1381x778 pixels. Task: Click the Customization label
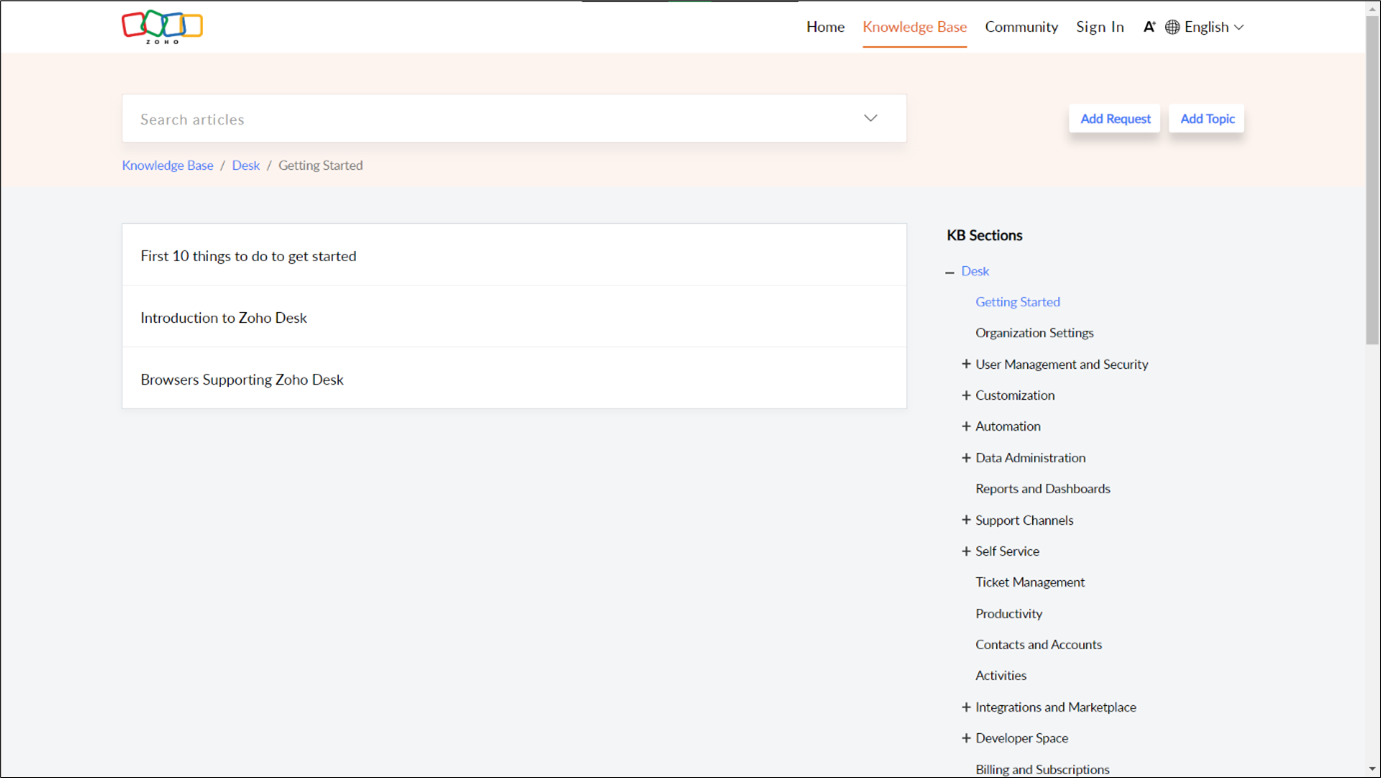tap(1015, 395)
